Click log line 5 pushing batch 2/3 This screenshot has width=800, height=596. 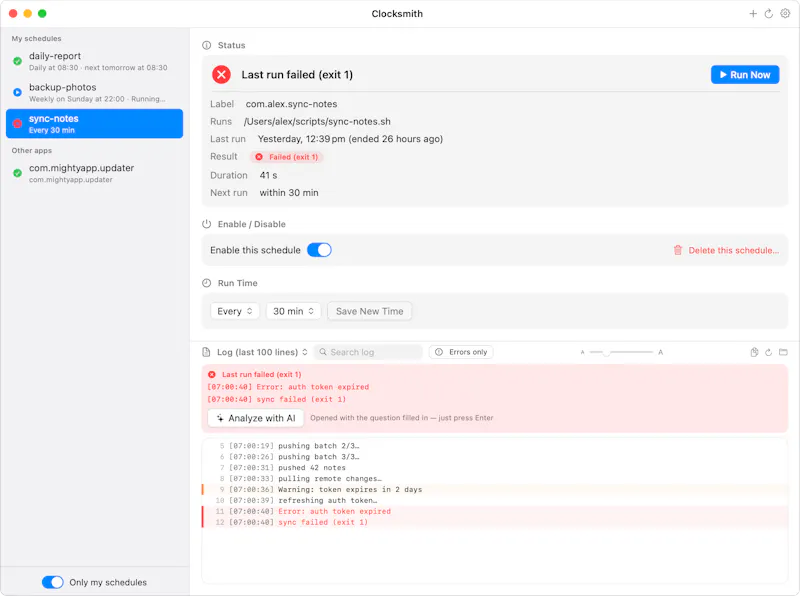coord(495,445)
